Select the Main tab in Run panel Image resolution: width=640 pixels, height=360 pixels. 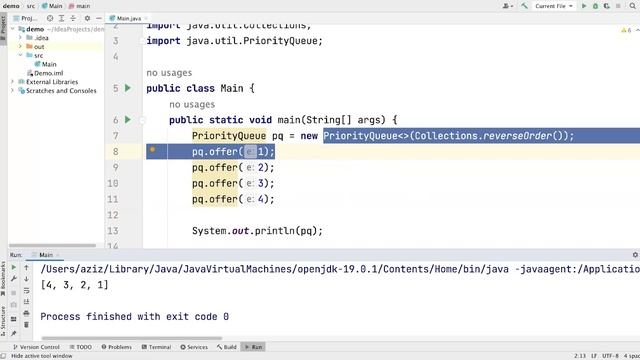tap(46, 255)
